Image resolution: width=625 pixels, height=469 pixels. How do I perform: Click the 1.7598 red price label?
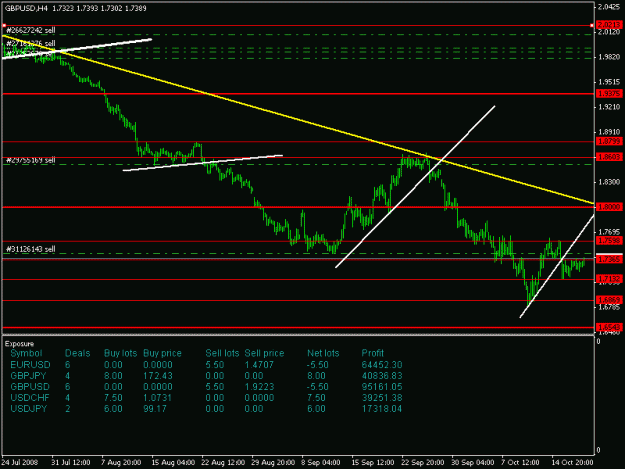[609, 240]
